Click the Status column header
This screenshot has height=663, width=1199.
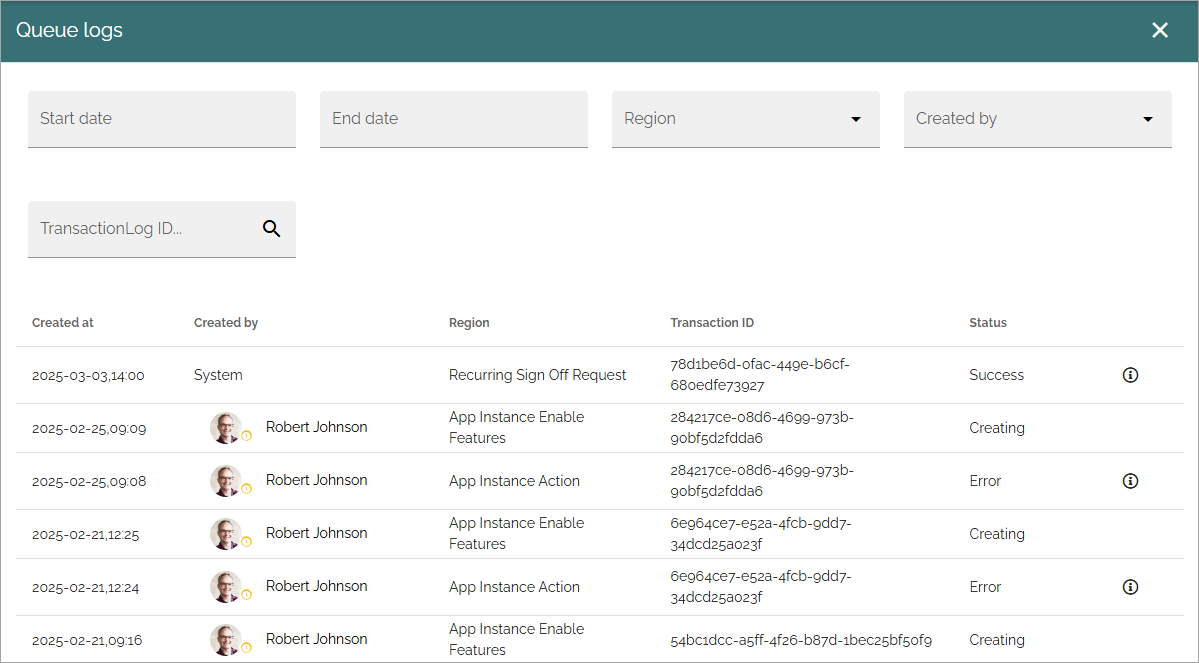pyautogui.click(x=988, y=323)
